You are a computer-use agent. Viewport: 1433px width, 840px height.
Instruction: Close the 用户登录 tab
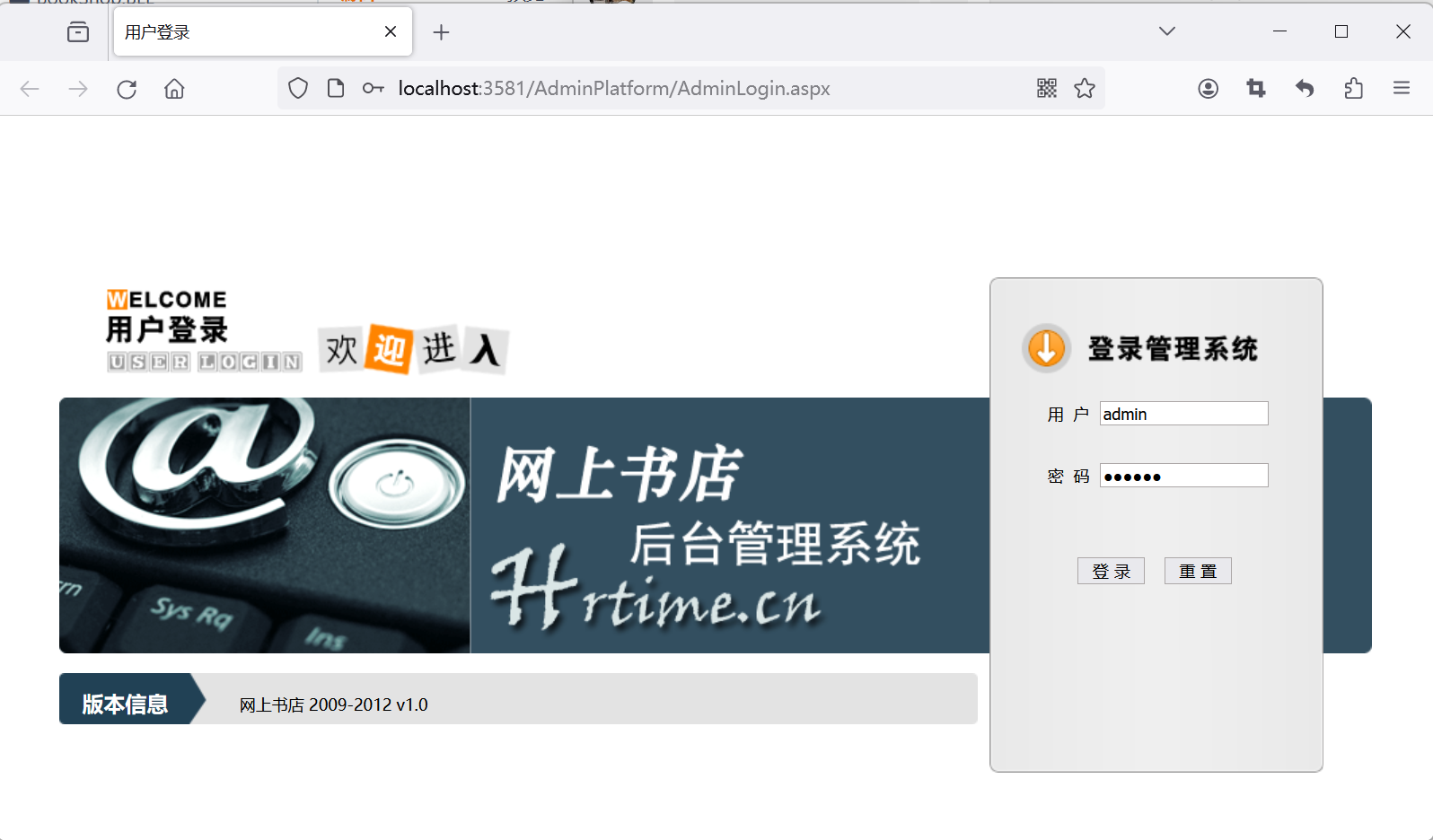pos(391,32)
